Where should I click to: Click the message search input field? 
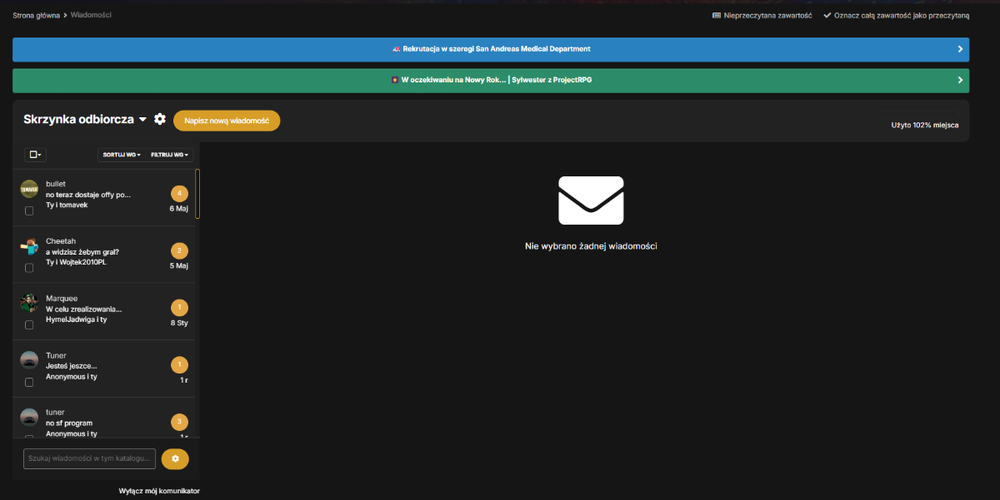(89, 459)
